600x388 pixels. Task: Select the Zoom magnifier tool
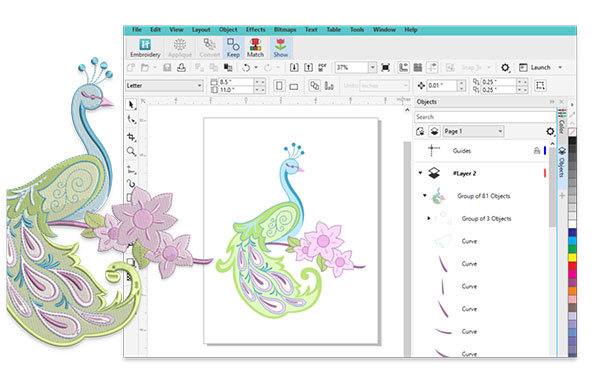click(x=131, y=152)
